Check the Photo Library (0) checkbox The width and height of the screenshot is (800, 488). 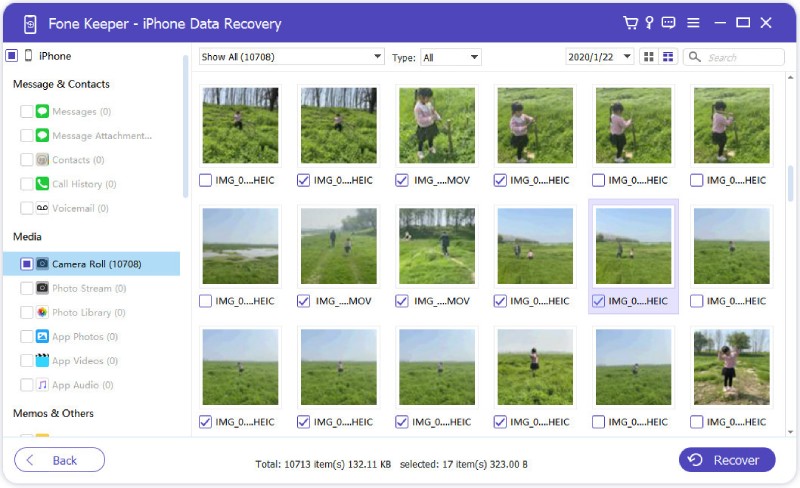click(27, 312)
